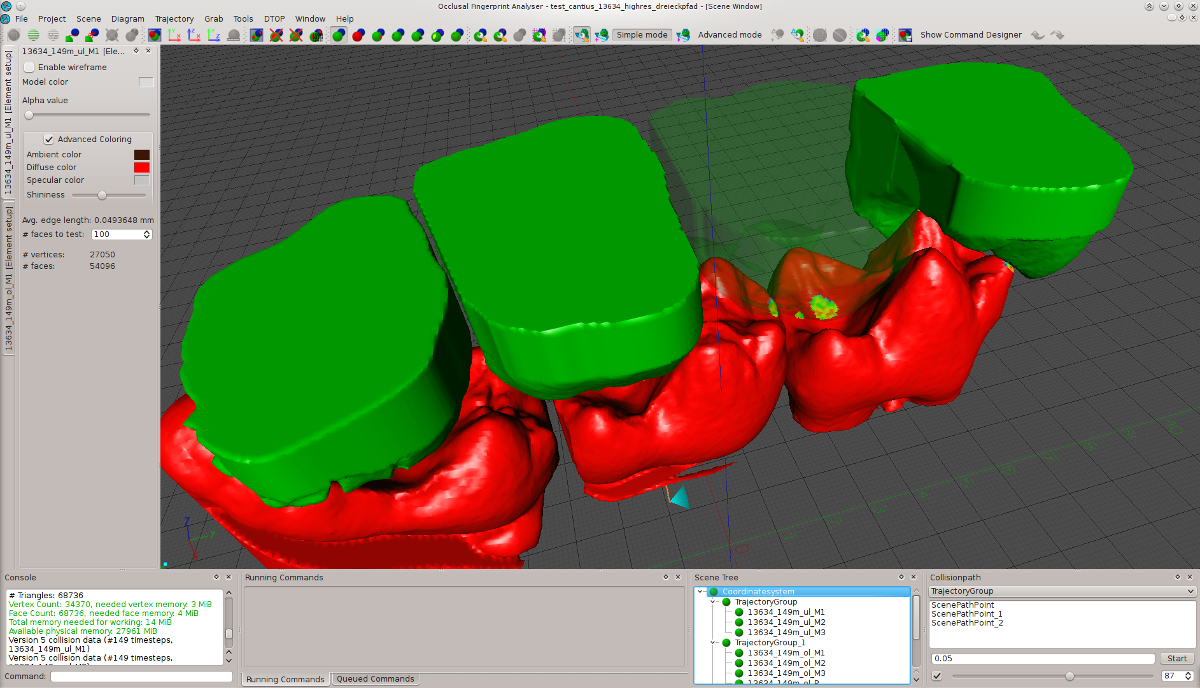Viewport: 1200px width, 688px height.
Task: Collapse the TrajectoryGroup_1 tree node
Action: (x=713, y=642)
